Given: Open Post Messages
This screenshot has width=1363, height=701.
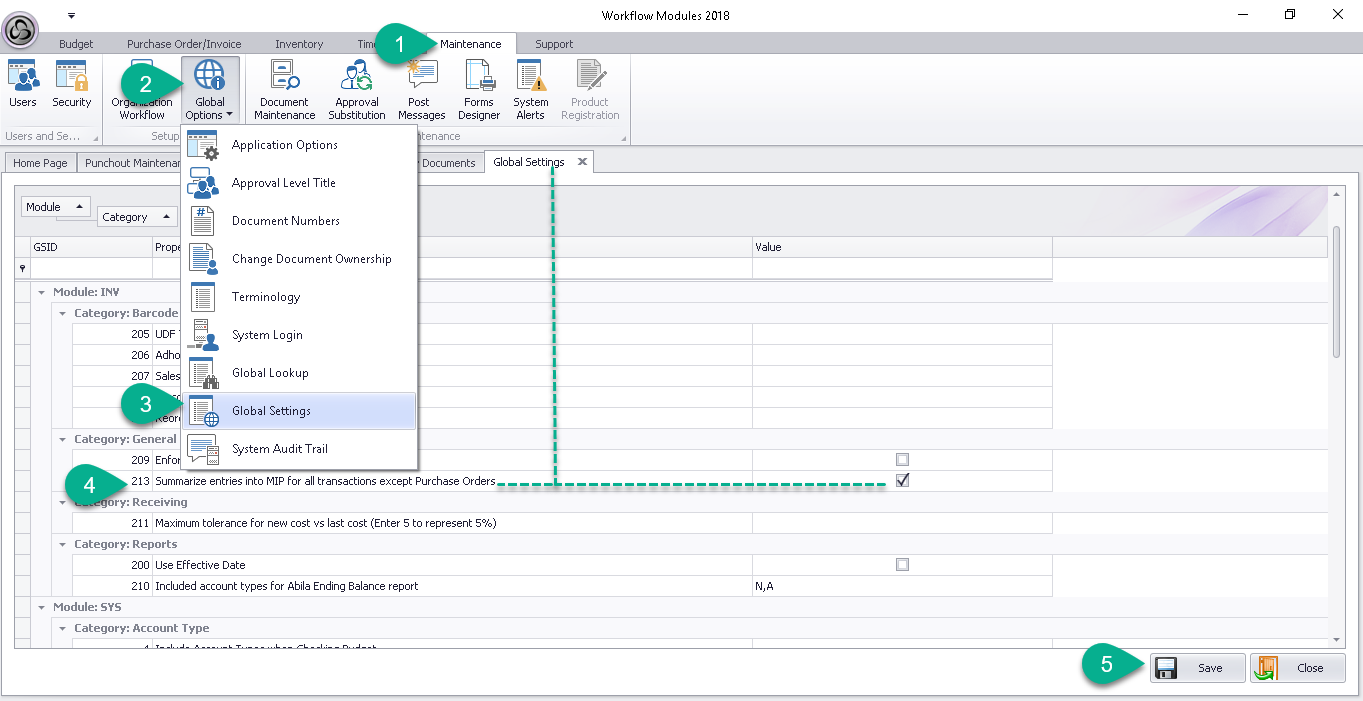Looking at the screenshot, I should [421, 90].
